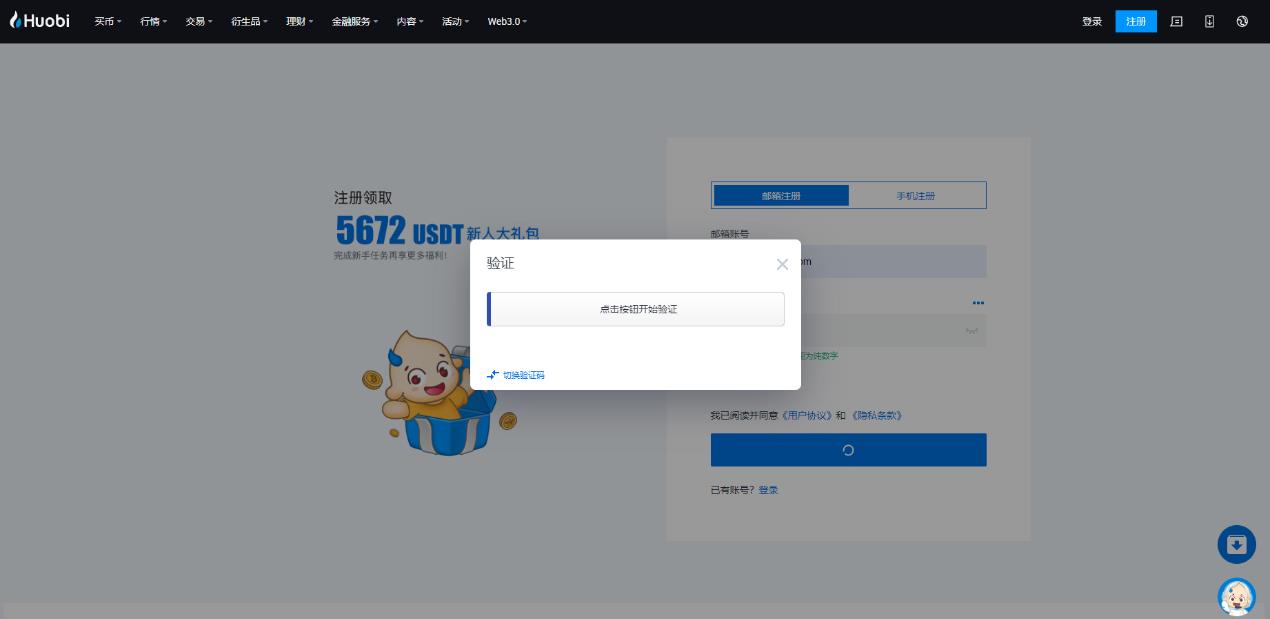The height and width of the screenshot is (619, 1270).
Task: Expand the 买币 dropdown menu
Action: pos(106,21)
